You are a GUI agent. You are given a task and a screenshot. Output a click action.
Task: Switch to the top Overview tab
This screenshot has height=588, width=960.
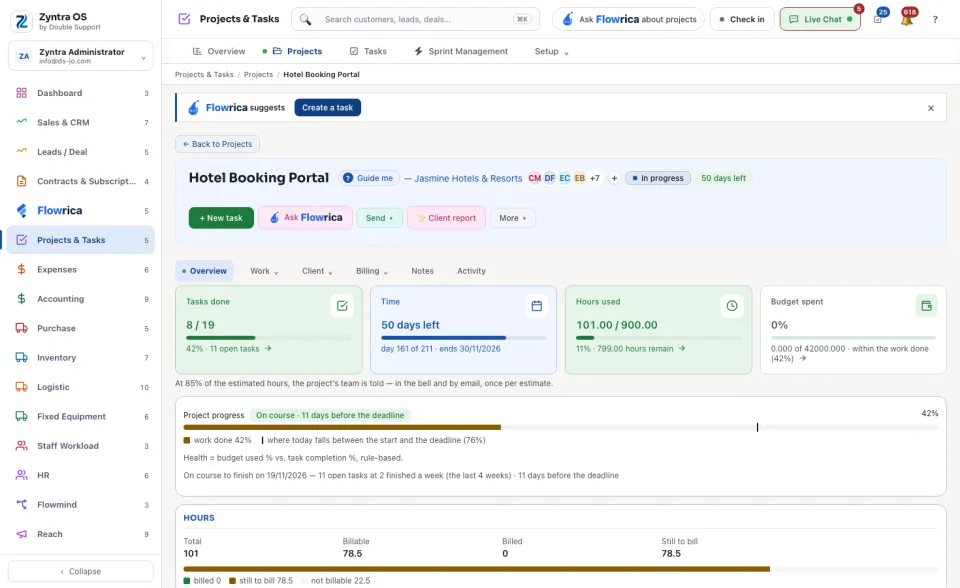219,51
